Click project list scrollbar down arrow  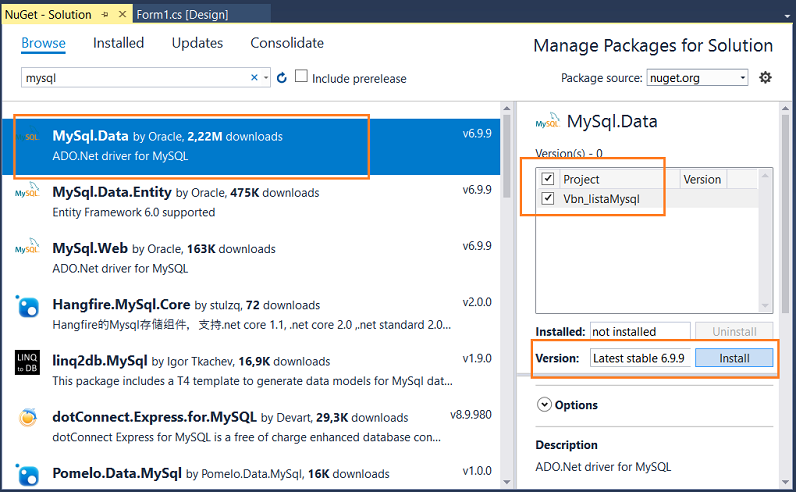[x=765, y=306]
